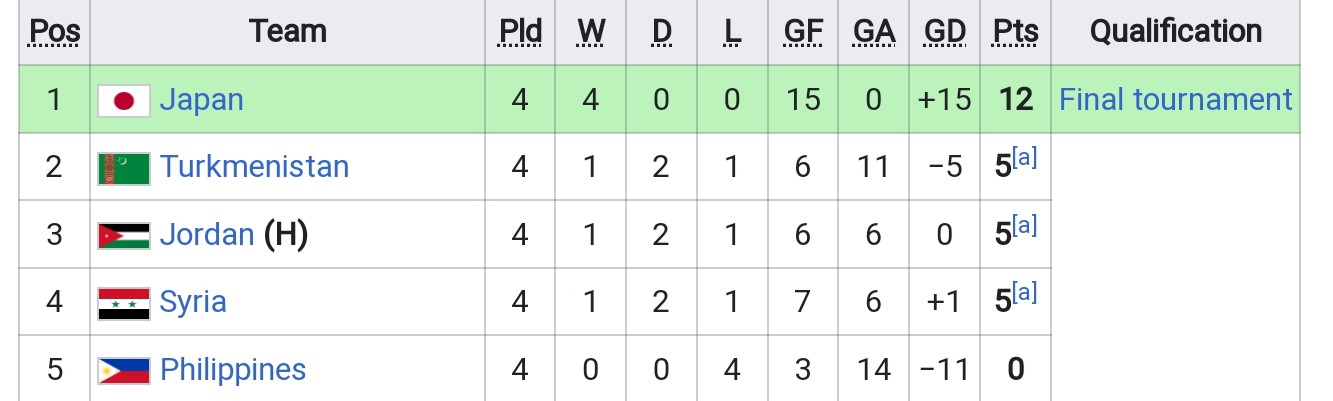Open the Philippines team link

click(x=233, y=370)
